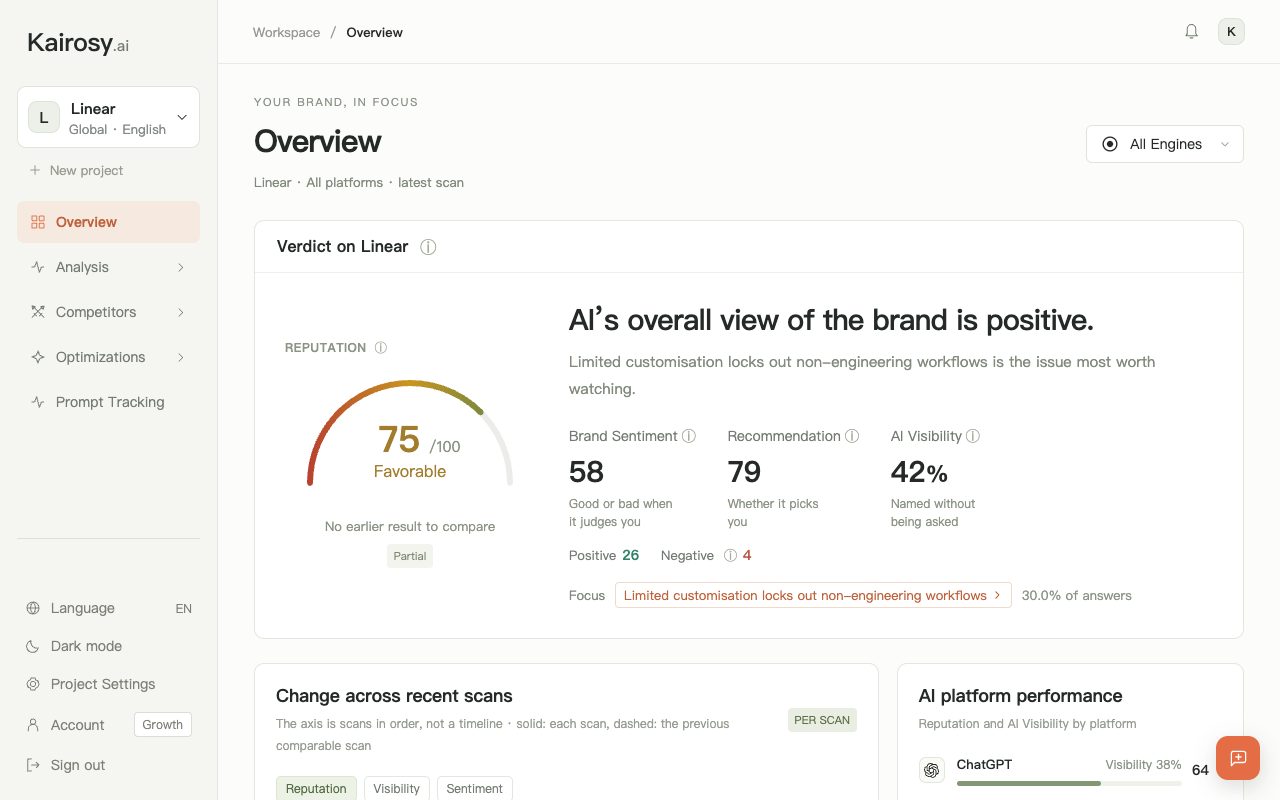Click the Kairosy.ai logo
1280x800 pixels.
point(78,43)
